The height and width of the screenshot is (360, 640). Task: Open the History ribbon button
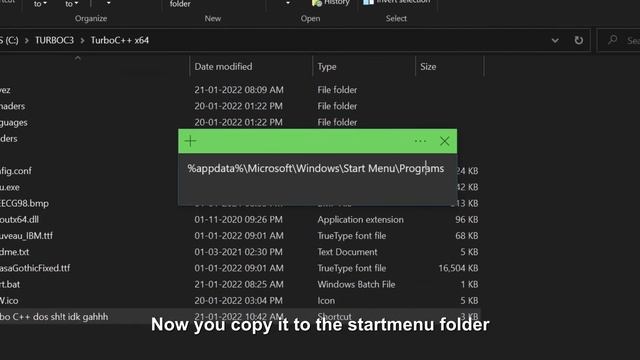[331, 3]
